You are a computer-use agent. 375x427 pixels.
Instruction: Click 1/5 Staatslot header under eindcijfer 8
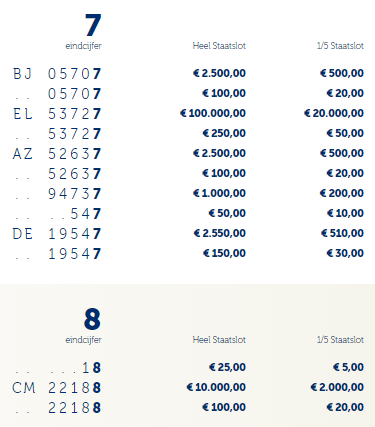tap(340, 340)
